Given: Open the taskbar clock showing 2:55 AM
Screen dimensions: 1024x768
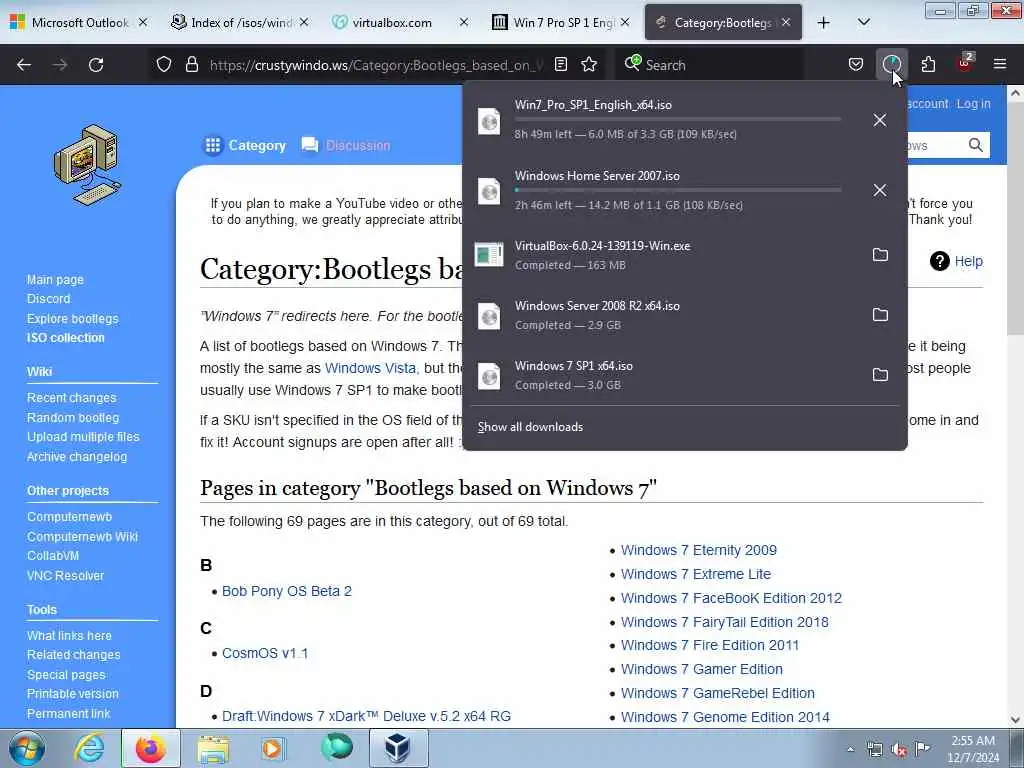Looking at the screenshot, I should click(x=974, y=748).
